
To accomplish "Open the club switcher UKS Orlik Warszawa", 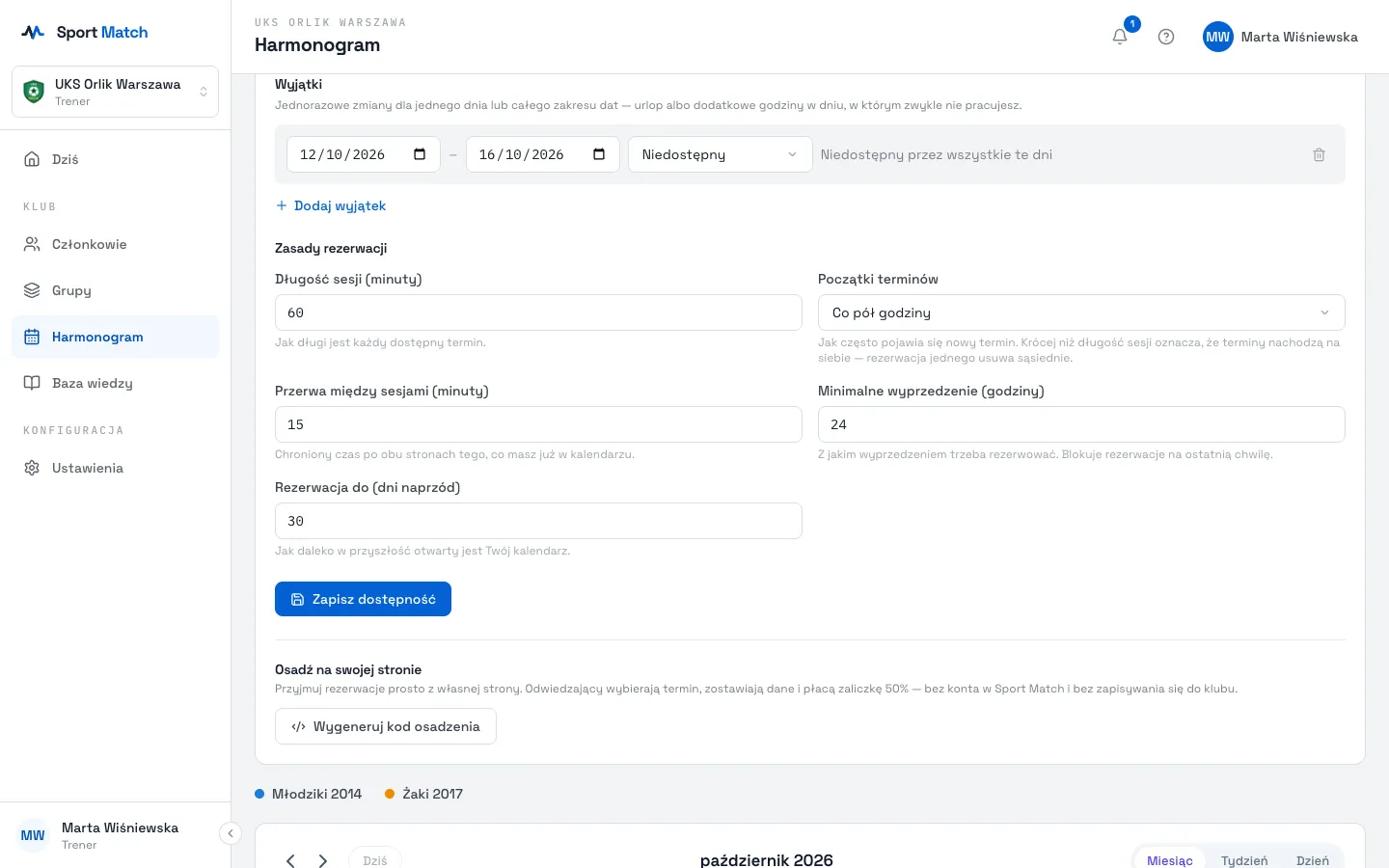I will pos(115,92).
